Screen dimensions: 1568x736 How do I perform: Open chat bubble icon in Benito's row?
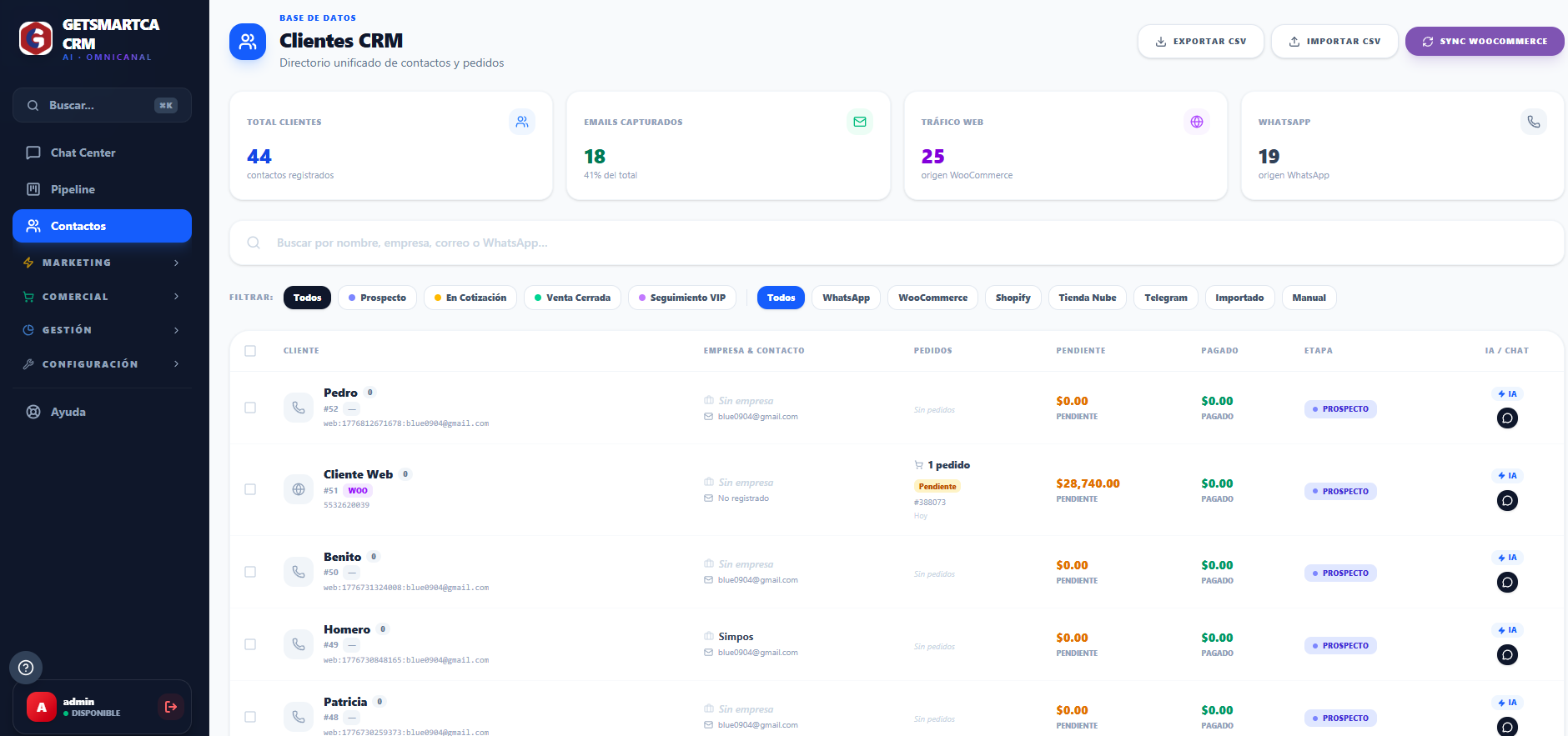pos(1507,583)
